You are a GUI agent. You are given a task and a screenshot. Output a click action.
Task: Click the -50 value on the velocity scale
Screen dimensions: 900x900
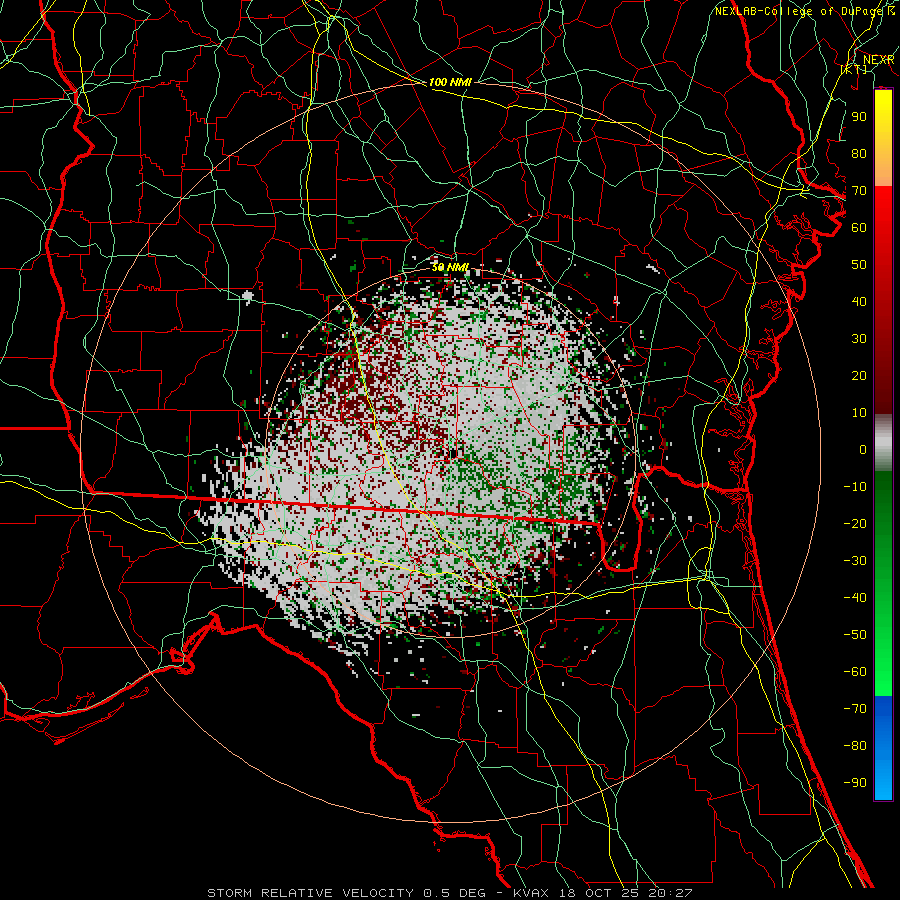(855, 635)
